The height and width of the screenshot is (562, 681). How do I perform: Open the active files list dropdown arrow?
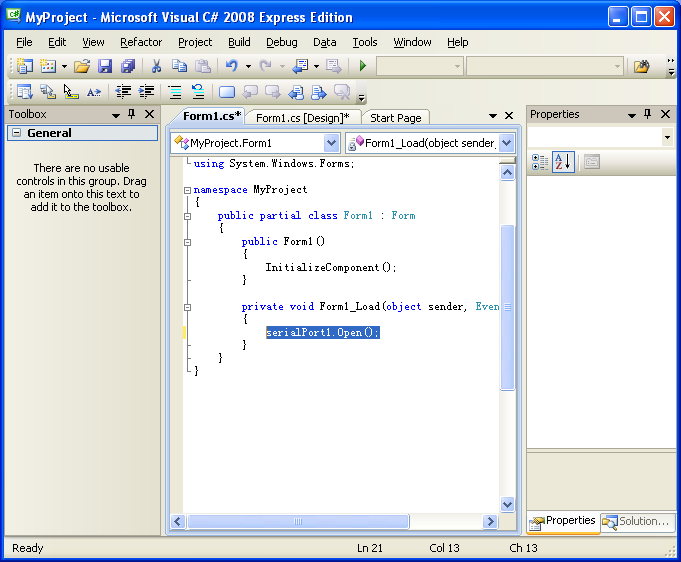pos(493,116)
